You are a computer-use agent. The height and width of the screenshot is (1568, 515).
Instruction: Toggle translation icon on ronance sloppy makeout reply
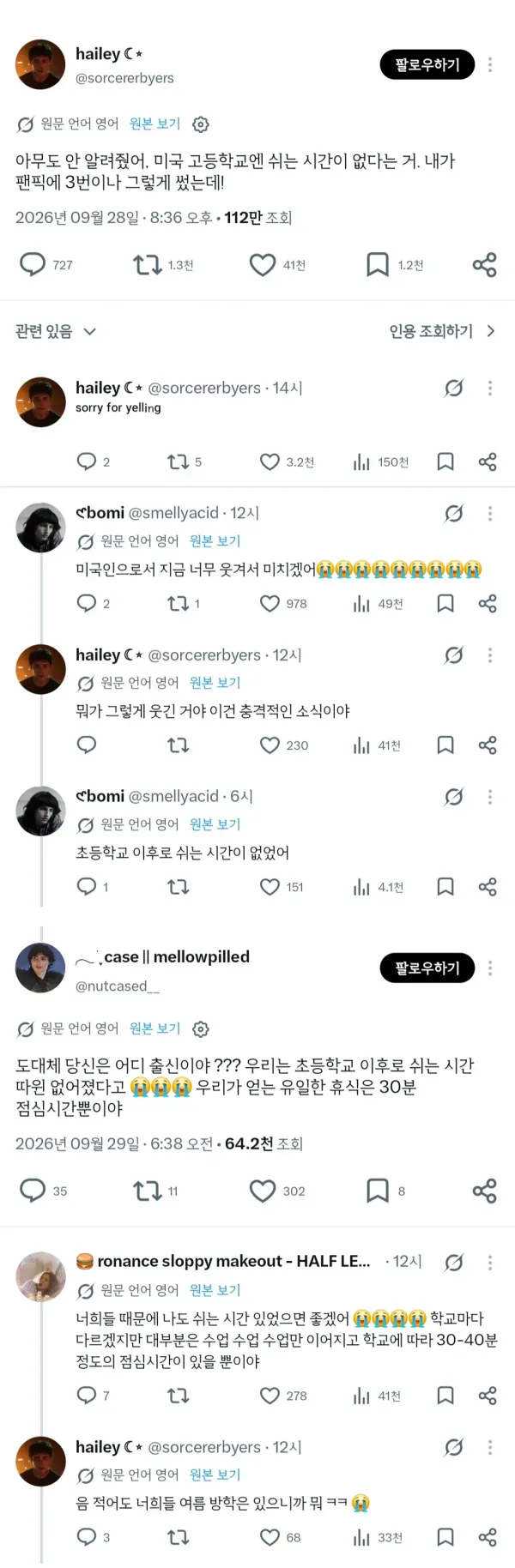pyautogui.click(x=454, y=1262)
